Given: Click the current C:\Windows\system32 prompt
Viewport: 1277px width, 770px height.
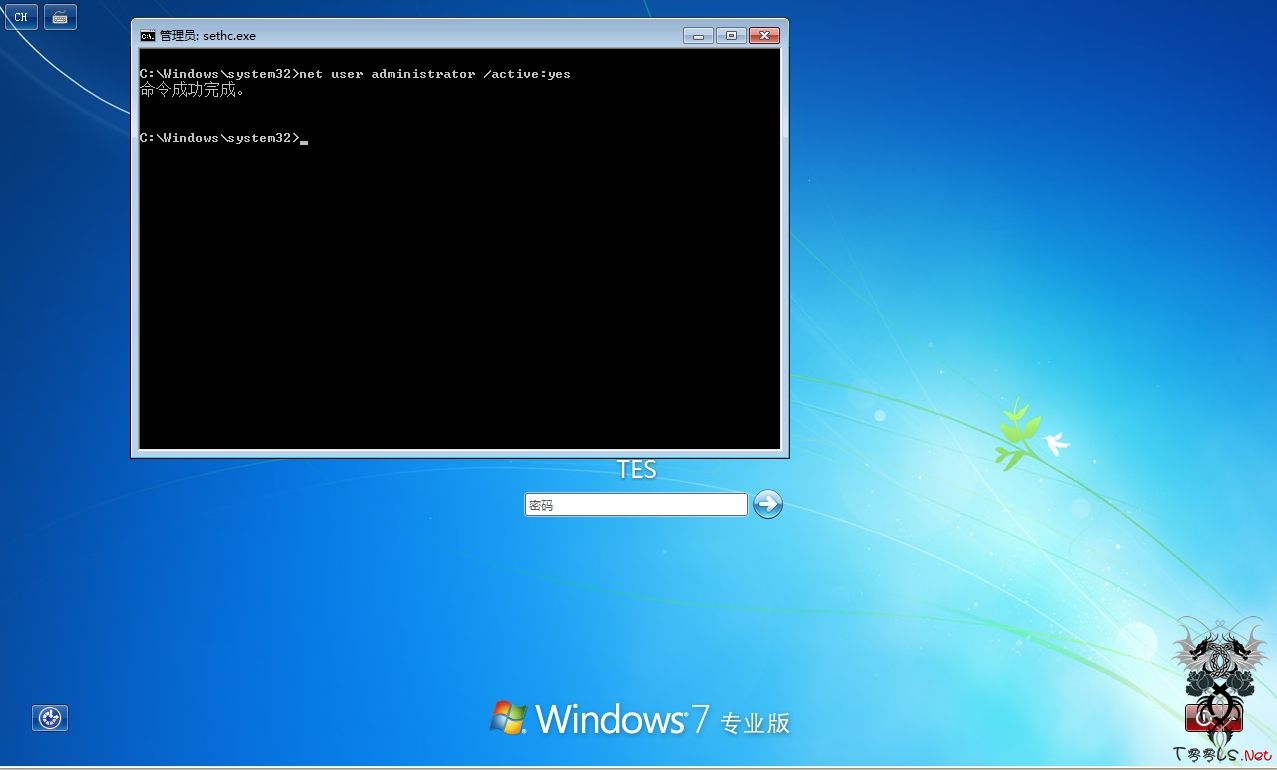Looking at the screenshot, I should point(220,138).
